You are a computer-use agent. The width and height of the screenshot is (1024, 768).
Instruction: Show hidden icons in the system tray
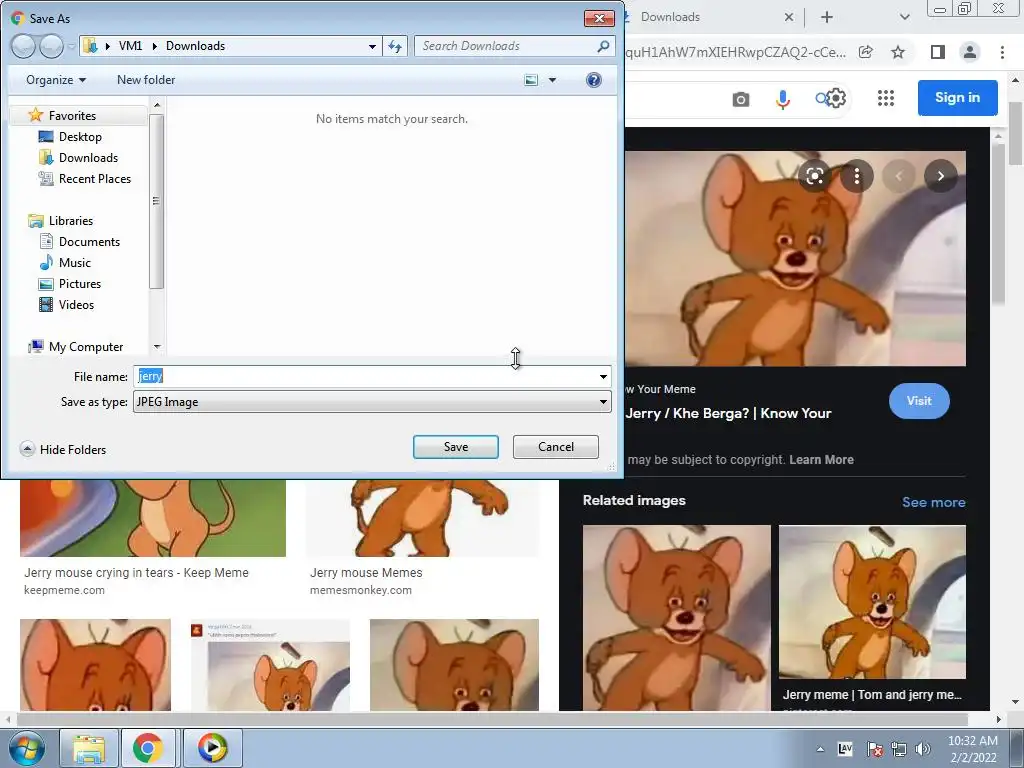click(820, 749)
